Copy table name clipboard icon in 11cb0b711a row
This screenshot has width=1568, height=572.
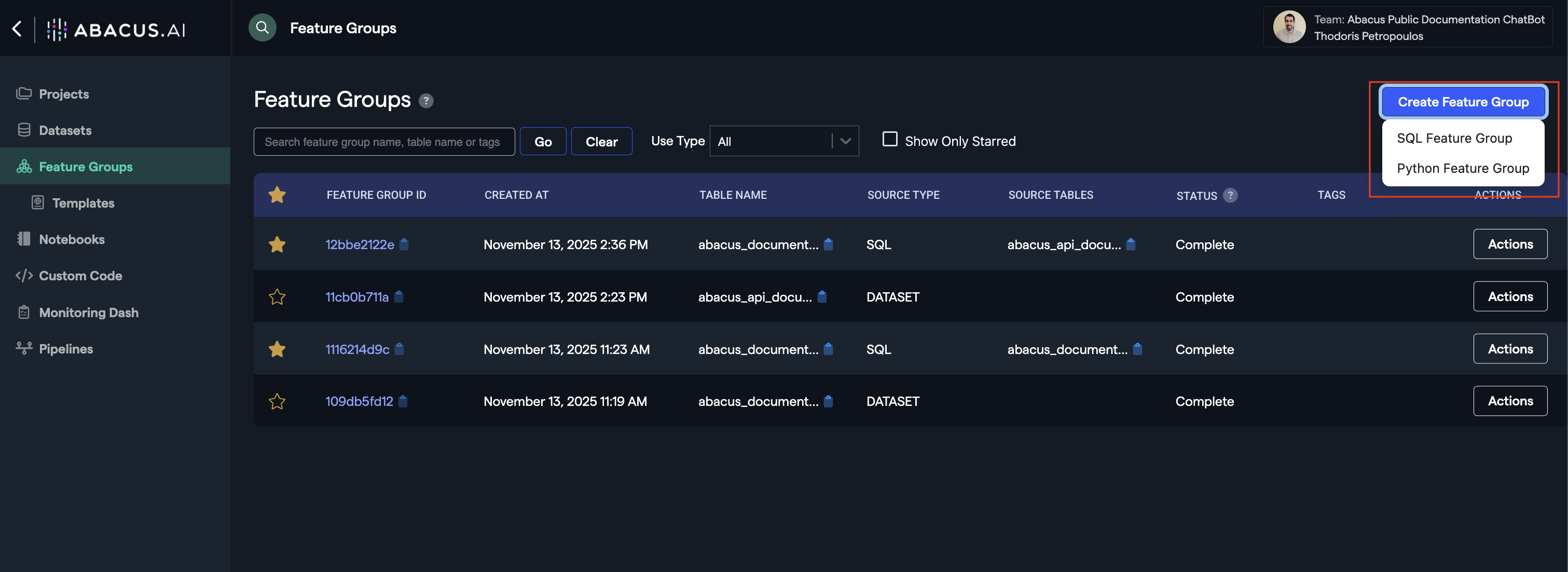tap(822, 297)
